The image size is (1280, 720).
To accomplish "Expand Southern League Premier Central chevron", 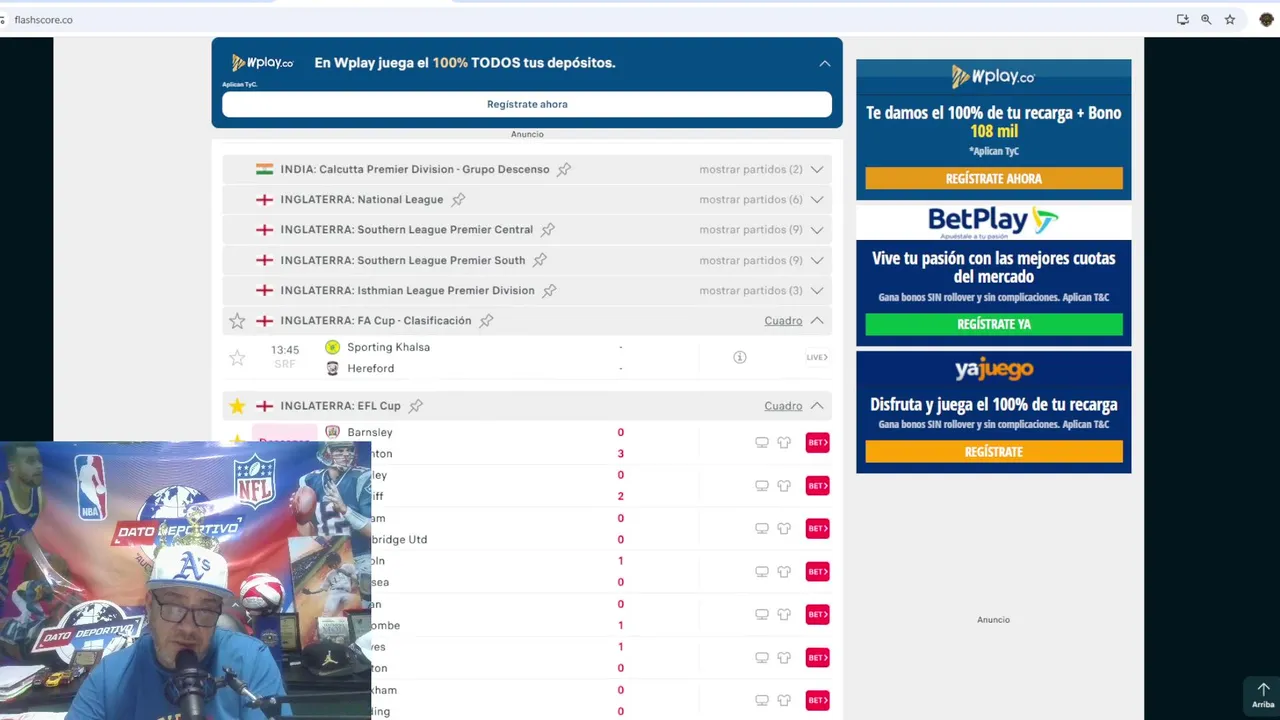I will 817,230.
